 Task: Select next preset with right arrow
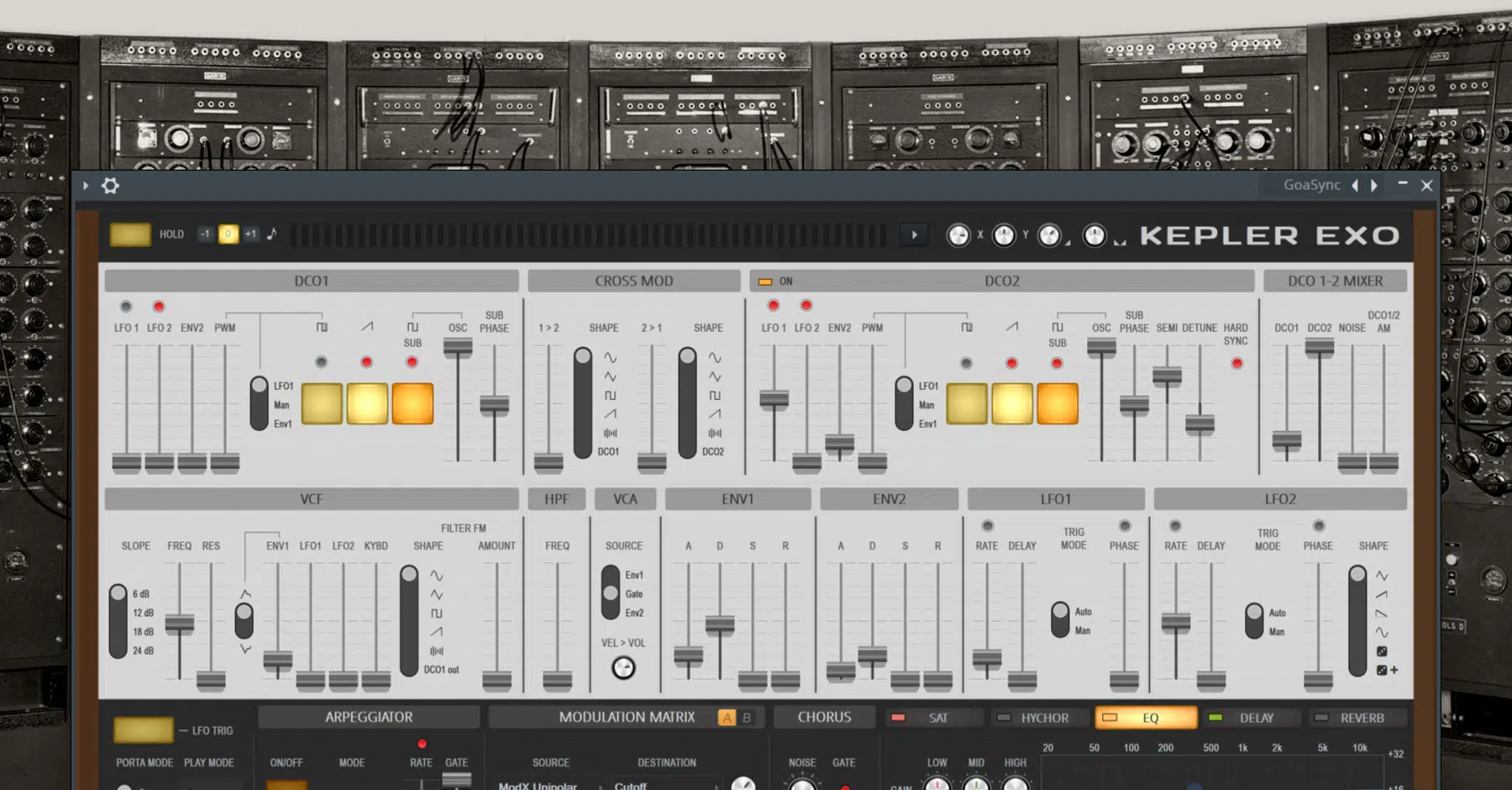[1374, 186]
